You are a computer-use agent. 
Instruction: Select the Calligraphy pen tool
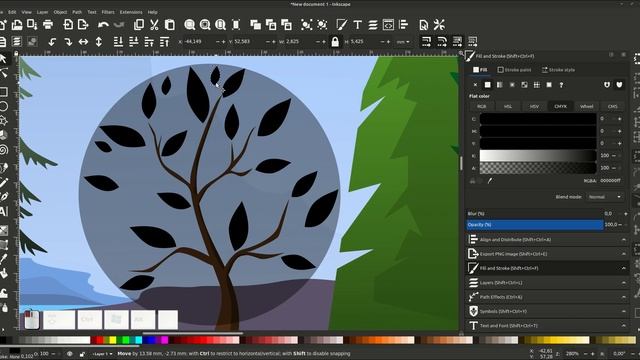[x=3, y=197]
